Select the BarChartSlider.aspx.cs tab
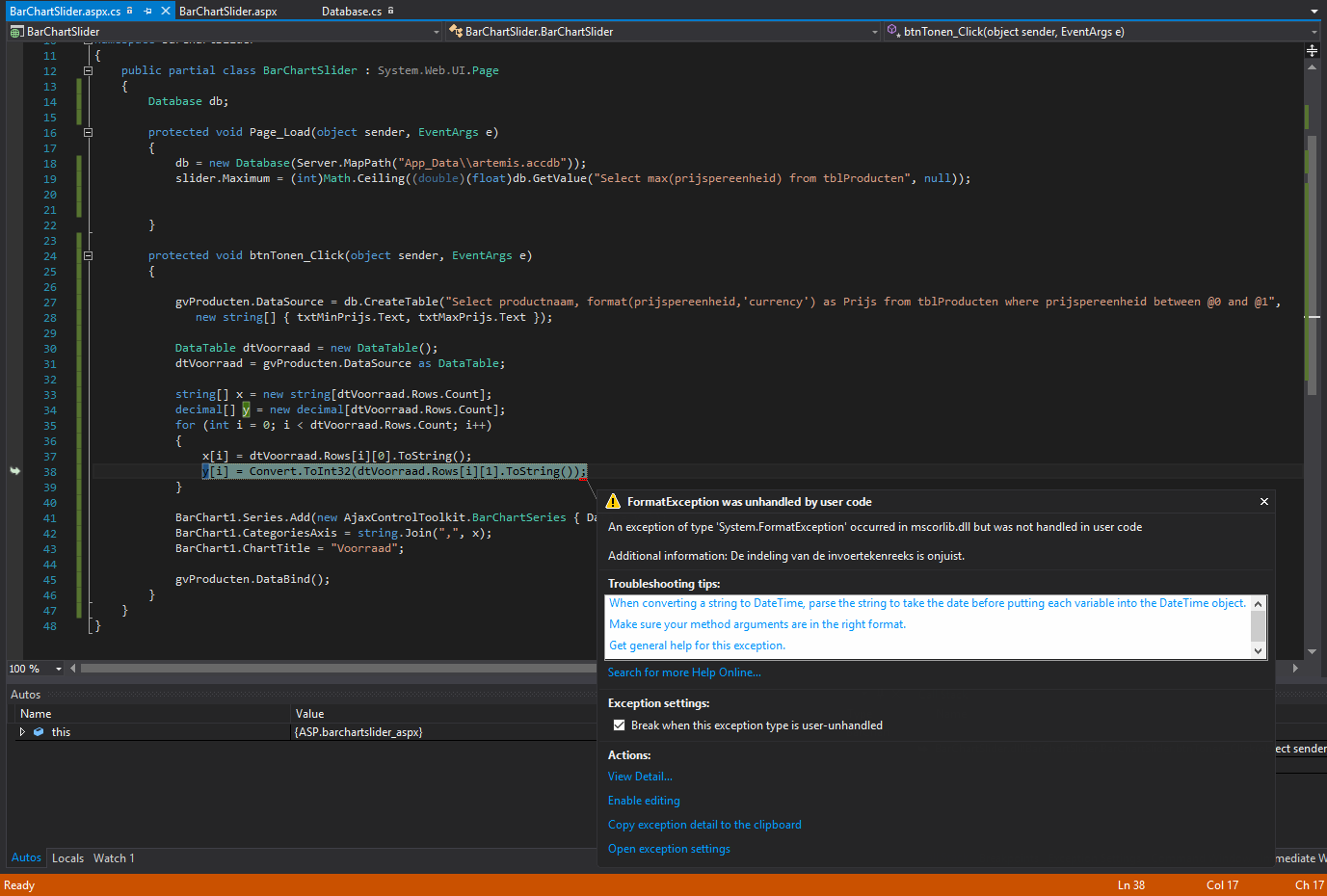Screen dimensions: 1327x896 point(66,12)
